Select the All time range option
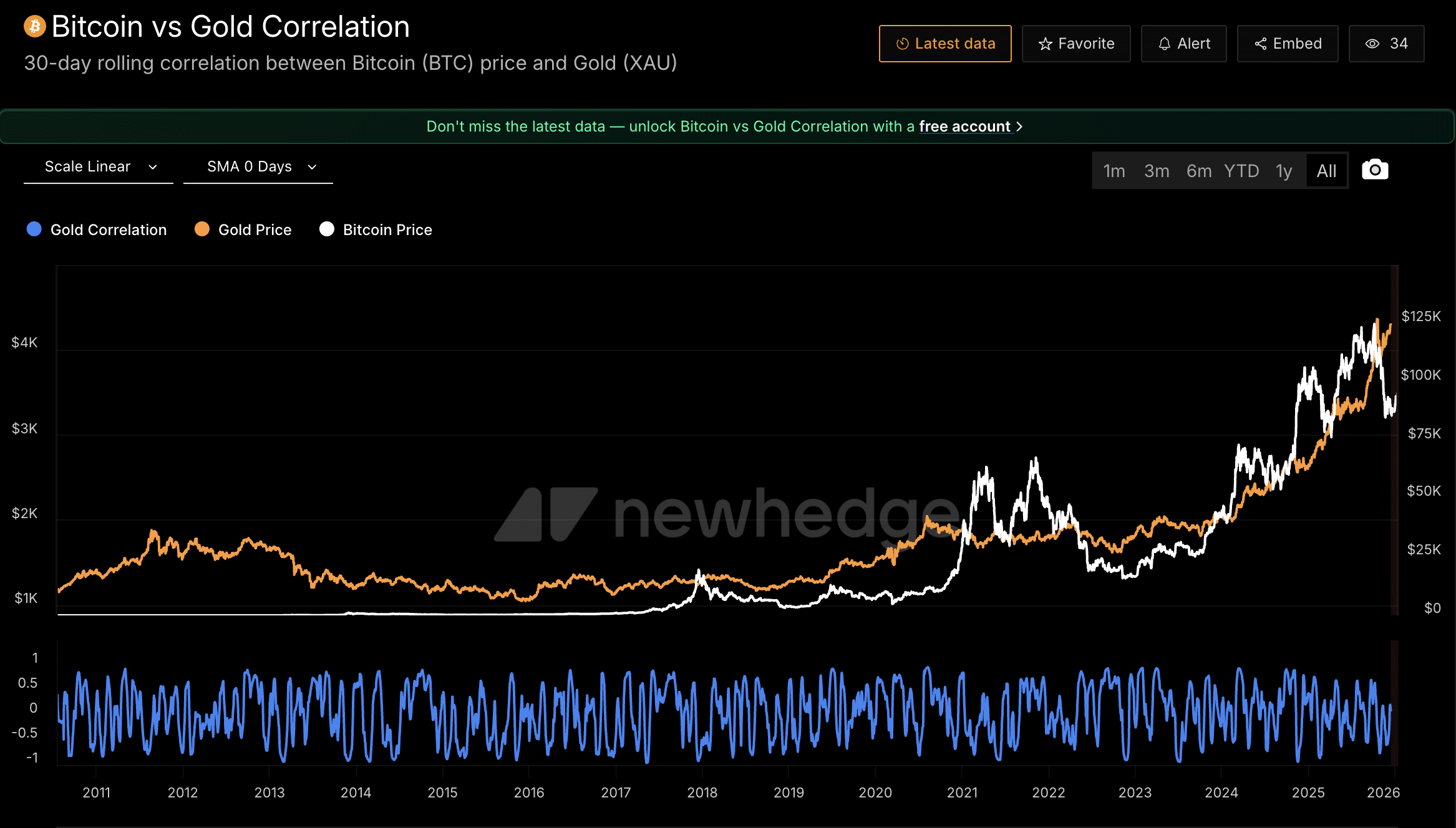1456x828 pixels. pyautogui.click(x=1326, y=170)
